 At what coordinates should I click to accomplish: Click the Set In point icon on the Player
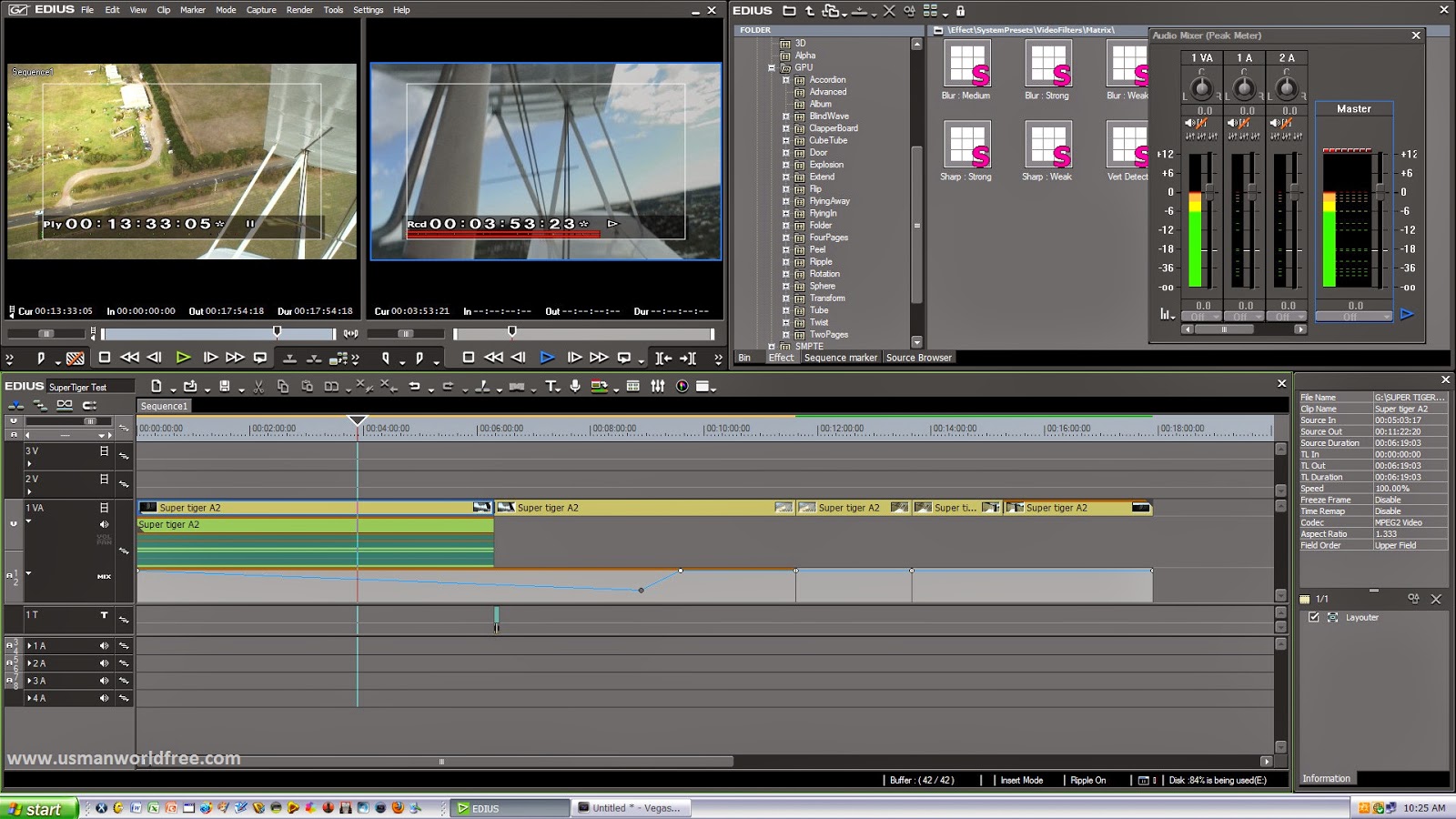coord(41,358)
